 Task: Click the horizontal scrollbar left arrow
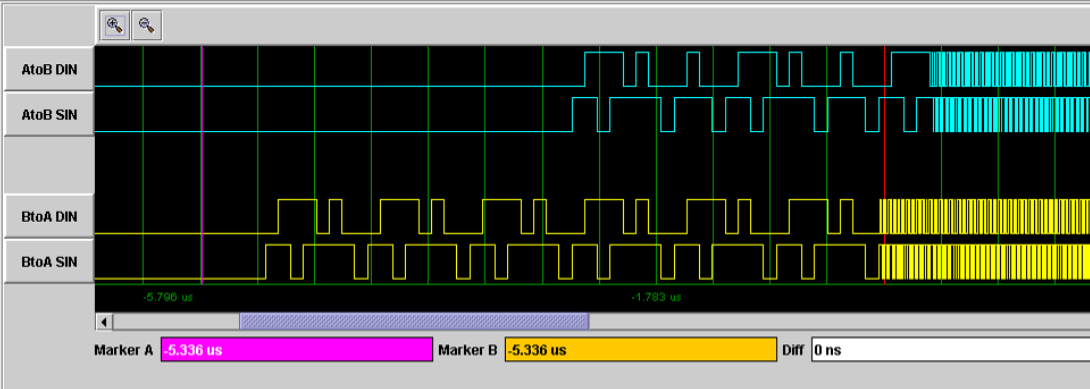104,321
